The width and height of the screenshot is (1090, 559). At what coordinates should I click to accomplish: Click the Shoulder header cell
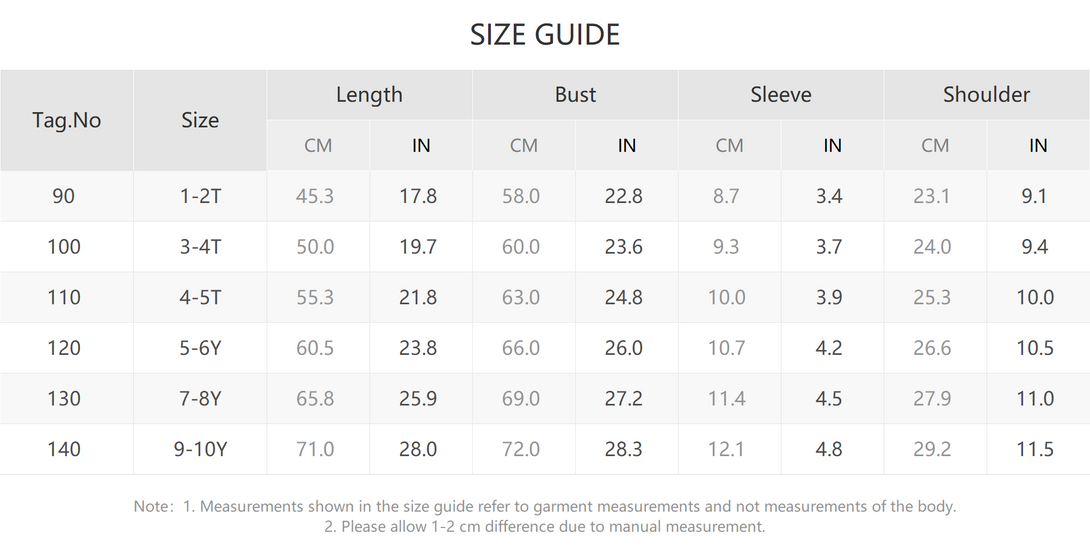986,95
